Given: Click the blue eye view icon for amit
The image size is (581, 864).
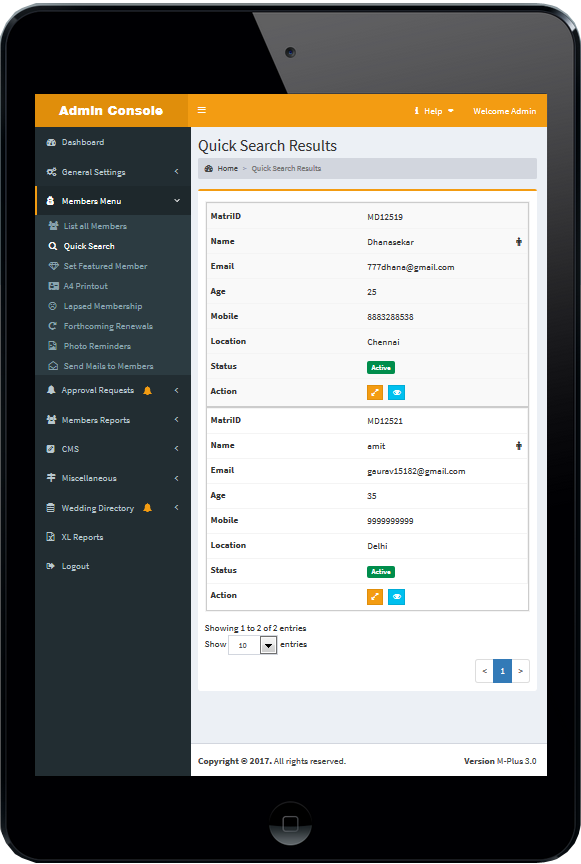Looking at the screenshot, I should (x=396, y=597).
